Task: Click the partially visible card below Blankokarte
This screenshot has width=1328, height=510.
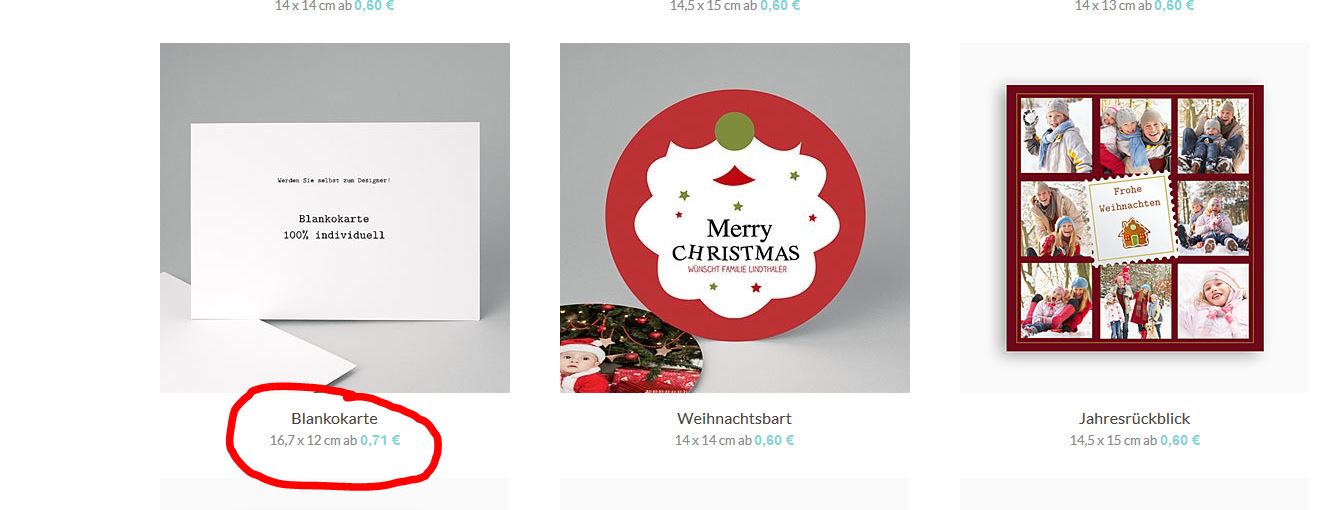Action: tap(335, 494)
